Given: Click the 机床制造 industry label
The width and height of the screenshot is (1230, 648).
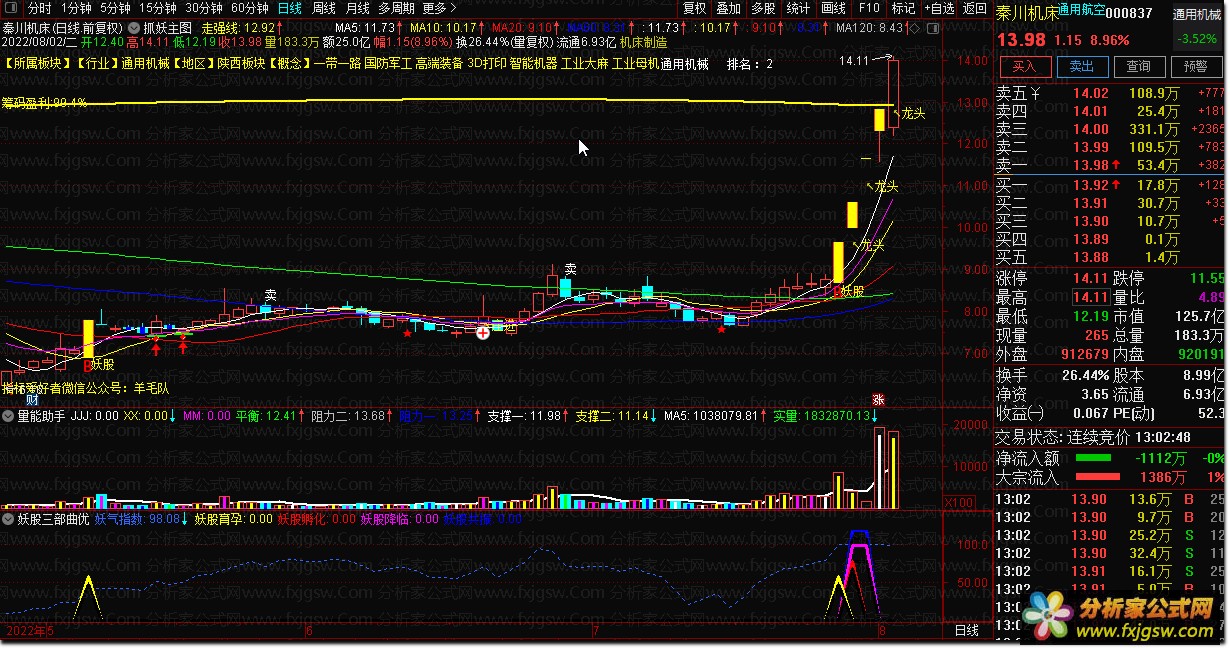Looking at the screenshot, I should 643,43.
